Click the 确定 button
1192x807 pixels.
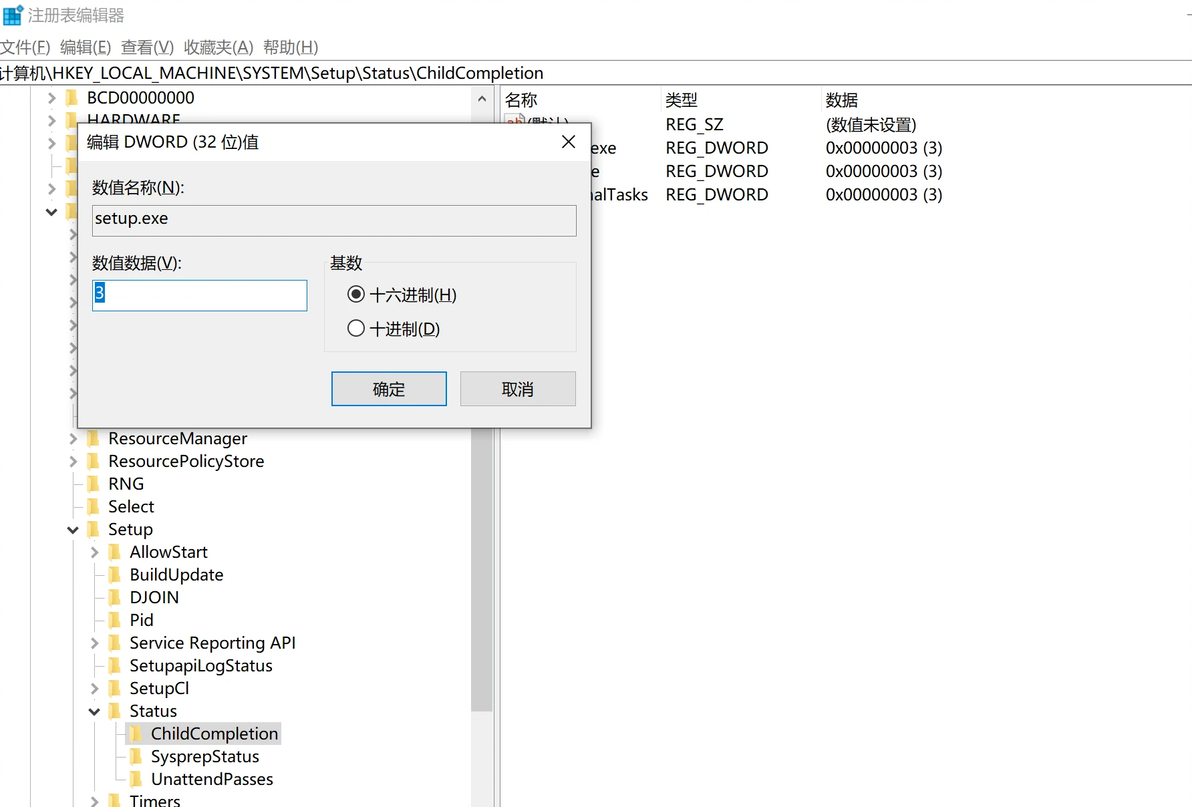388,389
